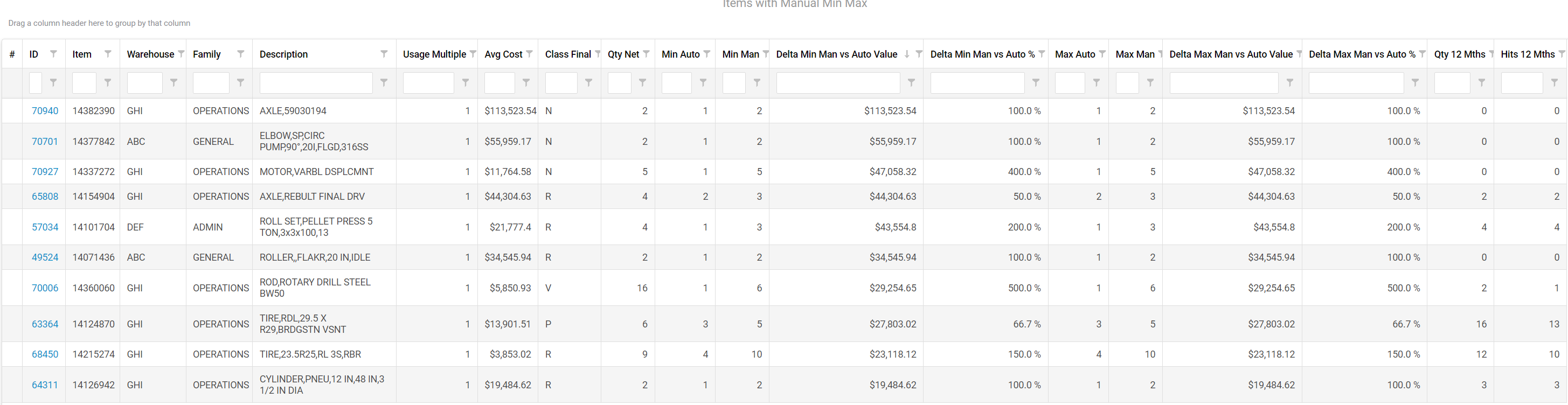1568x405 pixels.
Task: Click the filter icon in ID column header
Action: pyautogui.click(x=53, y=54)
